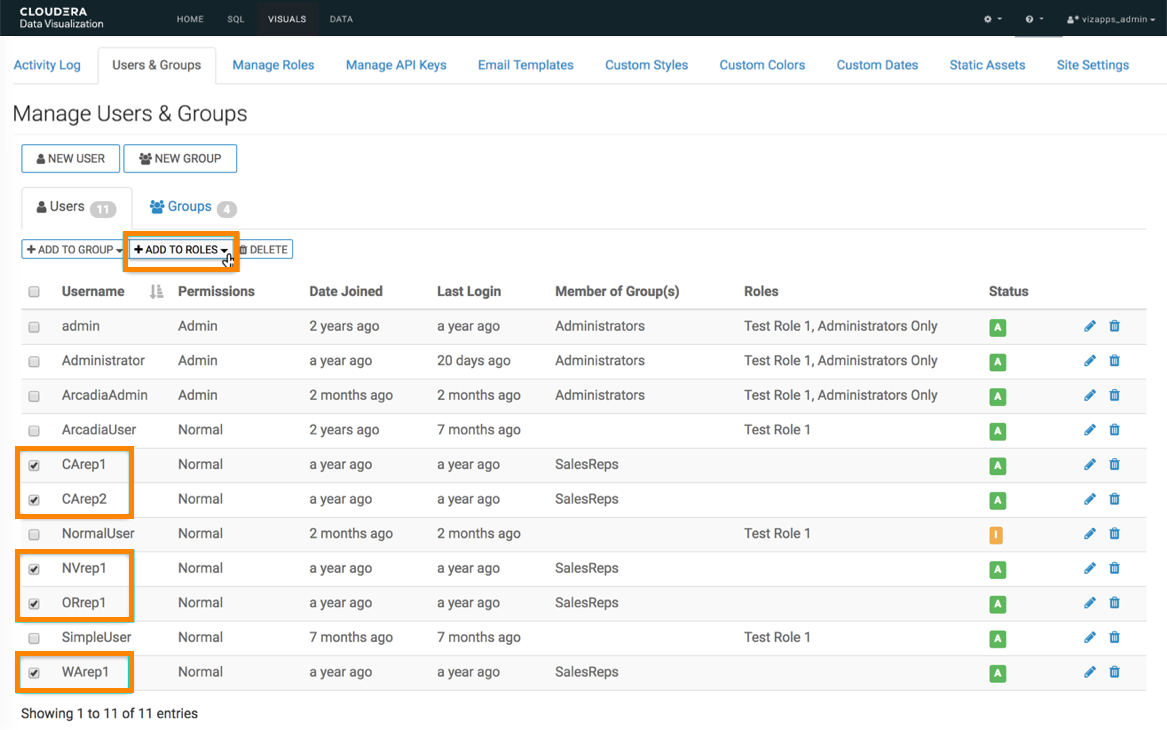Viewport: 1167px width, 730px height.
Task: Open the ADD TO ROLES dropdown
Action: (x=180, y=249)
